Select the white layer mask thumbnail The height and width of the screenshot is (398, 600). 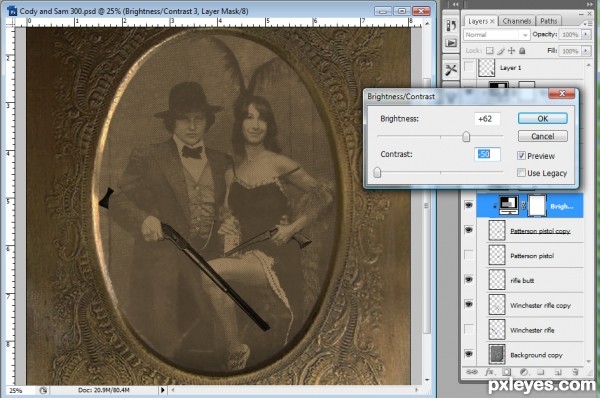pyautogui.click(x=536, y=206)
